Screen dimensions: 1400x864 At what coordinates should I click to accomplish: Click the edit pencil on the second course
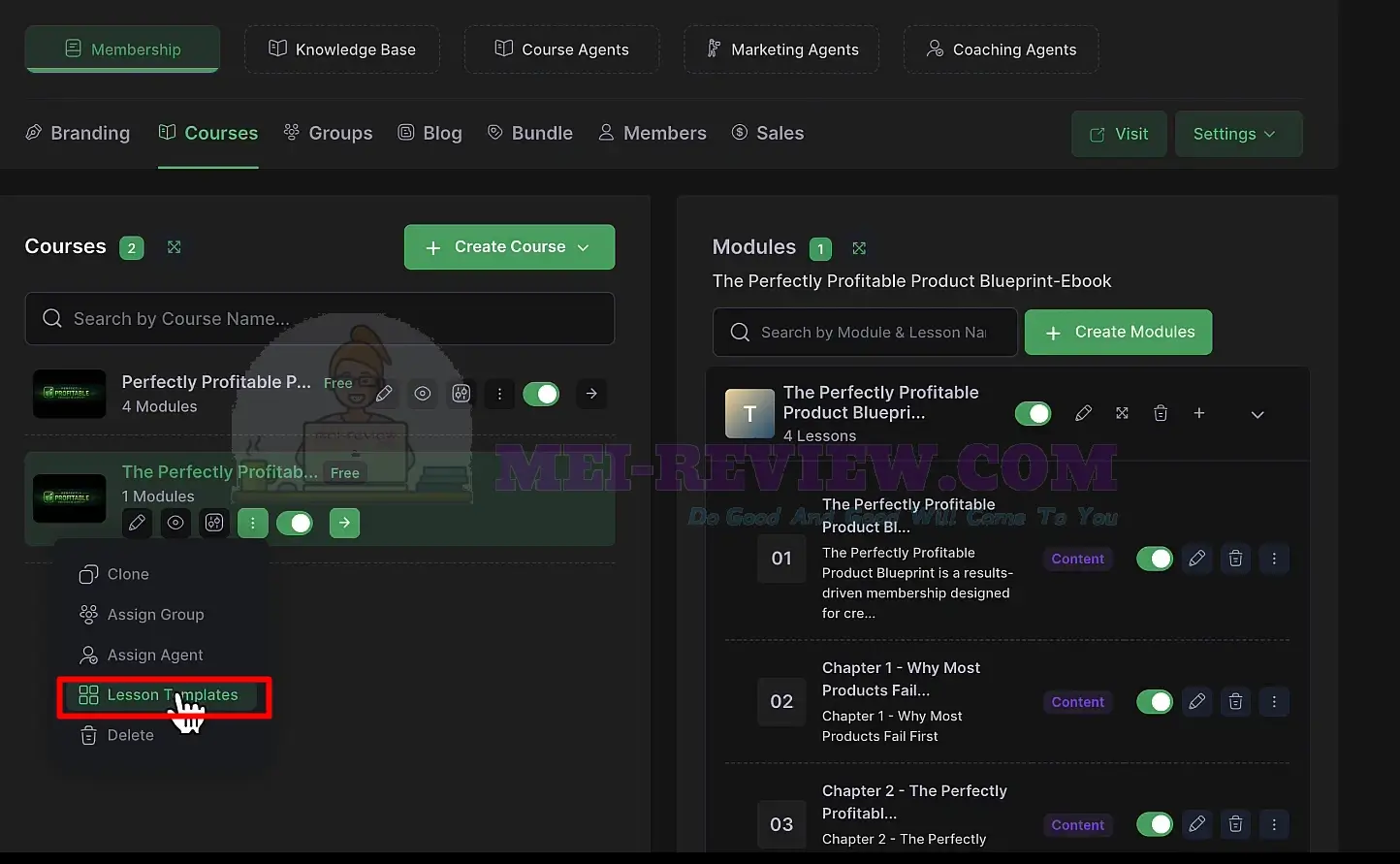137,523
